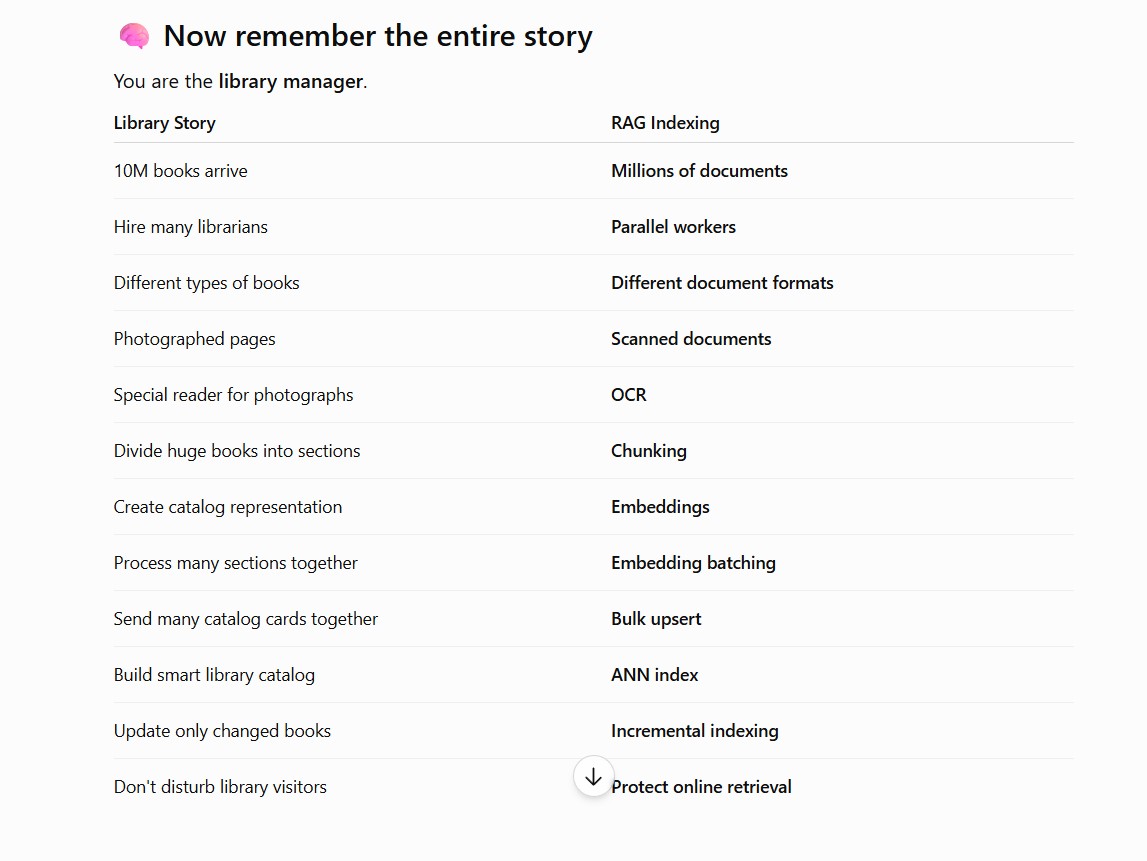
Task: Click the scroll-down arrow button
Action: 593,776
